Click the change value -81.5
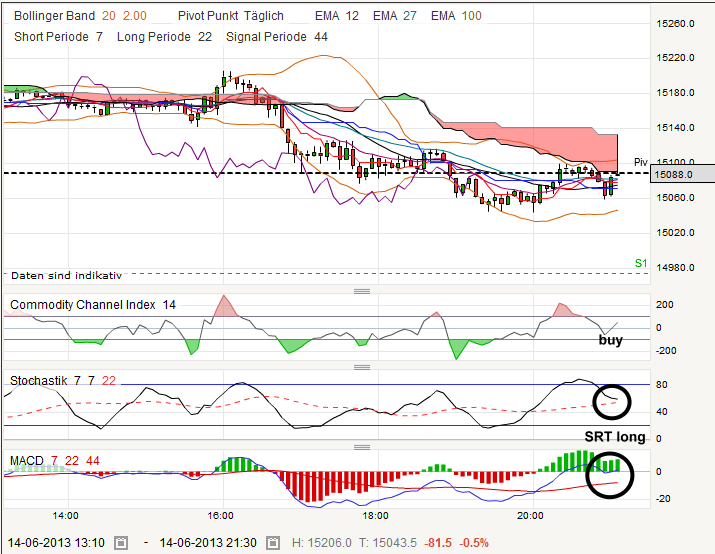 (438, 543)
